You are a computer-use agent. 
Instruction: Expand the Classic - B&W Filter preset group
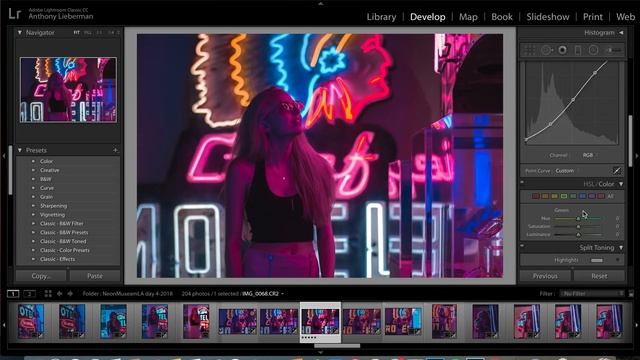33,224
